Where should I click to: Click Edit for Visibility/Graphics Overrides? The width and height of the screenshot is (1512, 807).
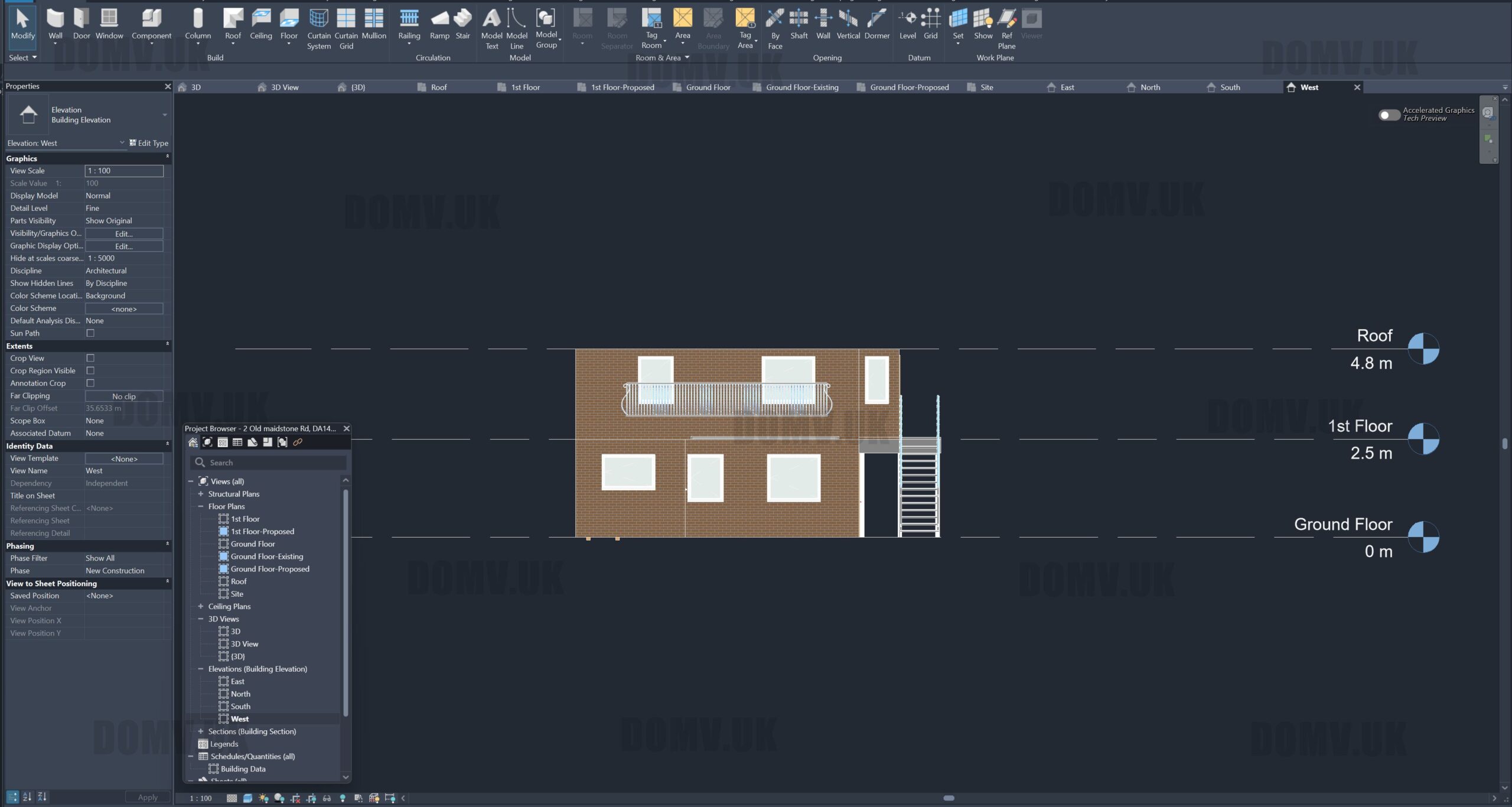(124, 233)
